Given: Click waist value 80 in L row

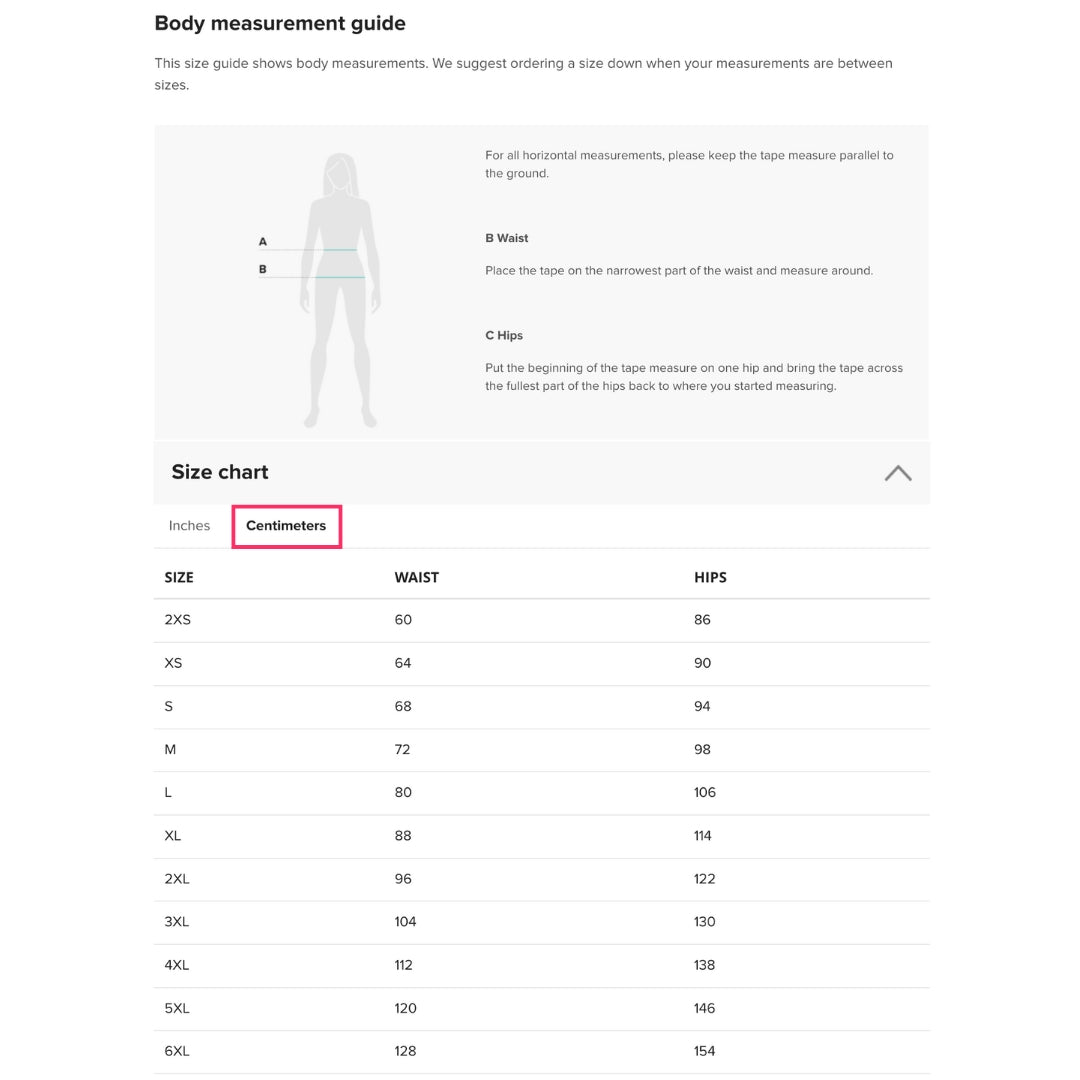Looking at the screenshot, I should coord(403,792).
